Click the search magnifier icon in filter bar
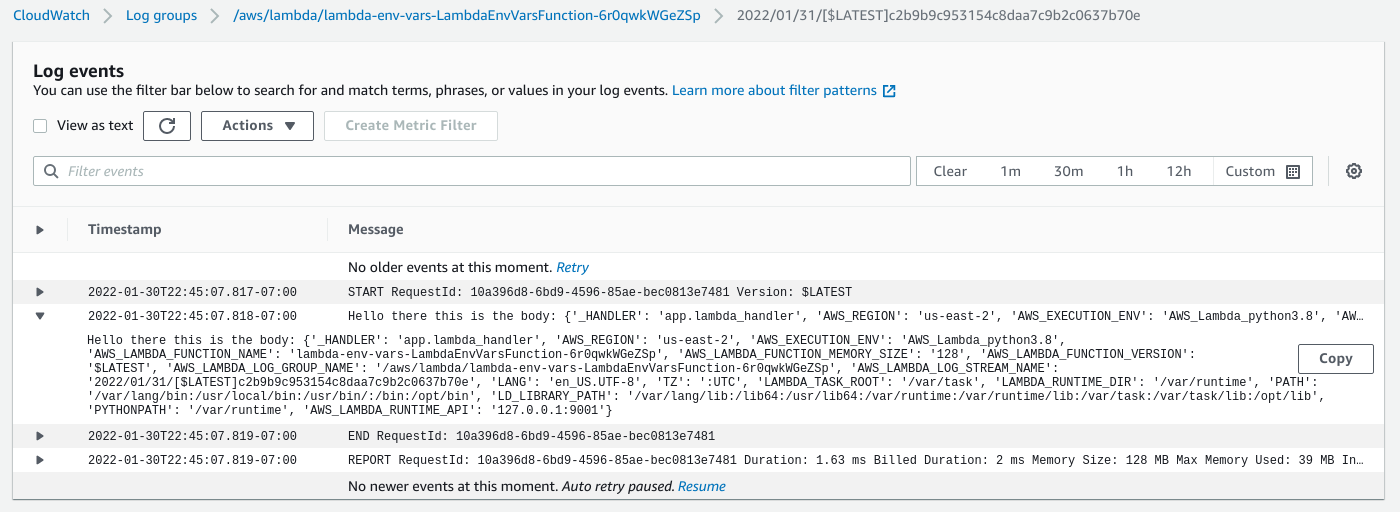Image resolution: width=1400 pixels, height=512 pixels. click(51, 171)
